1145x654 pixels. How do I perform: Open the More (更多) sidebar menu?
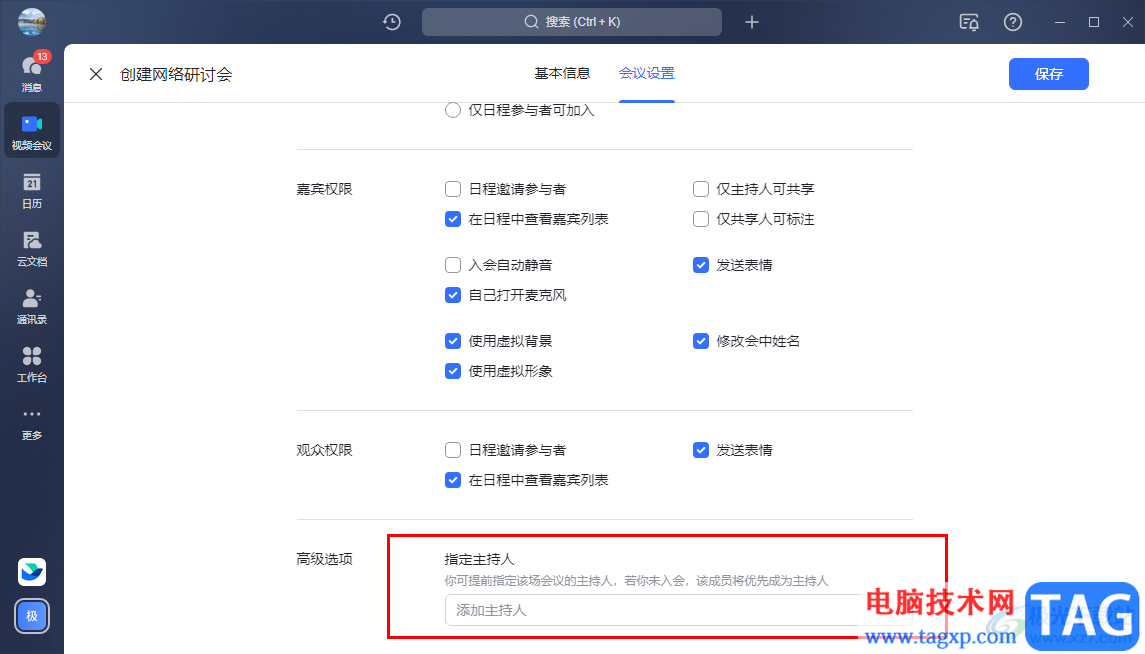31,423
